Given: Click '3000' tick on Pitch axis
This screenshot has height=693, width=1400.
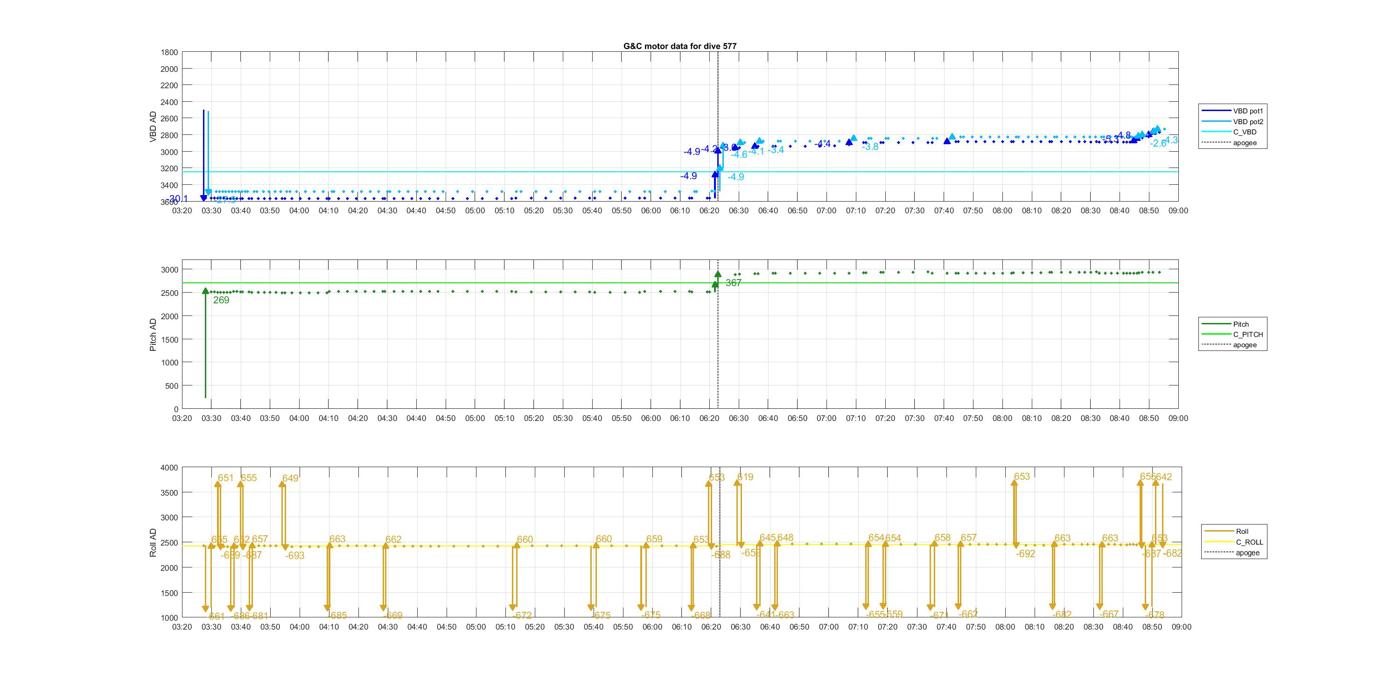Looking at the screenshot, I should [x=168, y=270].
